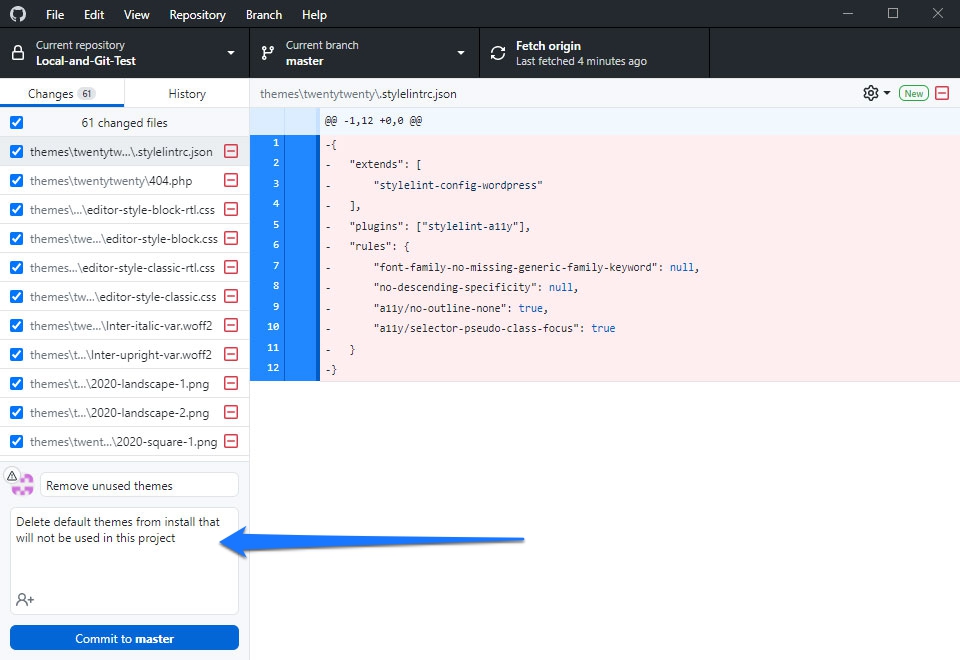Select the 2020-landscape-1.png file row
This screenshot has height=660, width=960.
(124, 383)
